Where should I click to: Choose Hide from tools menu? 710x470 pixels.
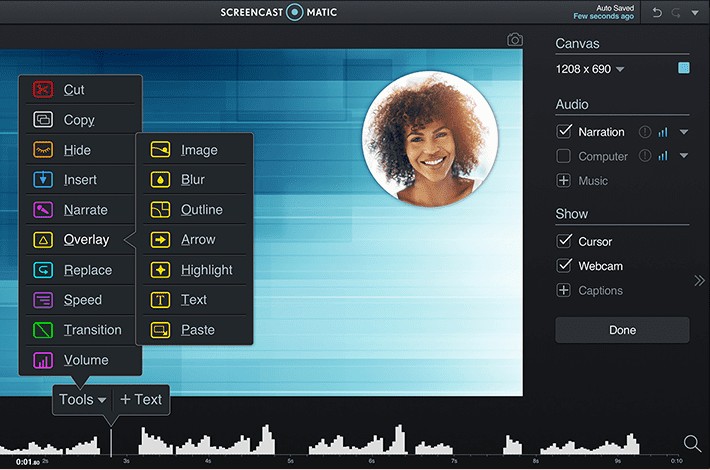coord(77,150)
